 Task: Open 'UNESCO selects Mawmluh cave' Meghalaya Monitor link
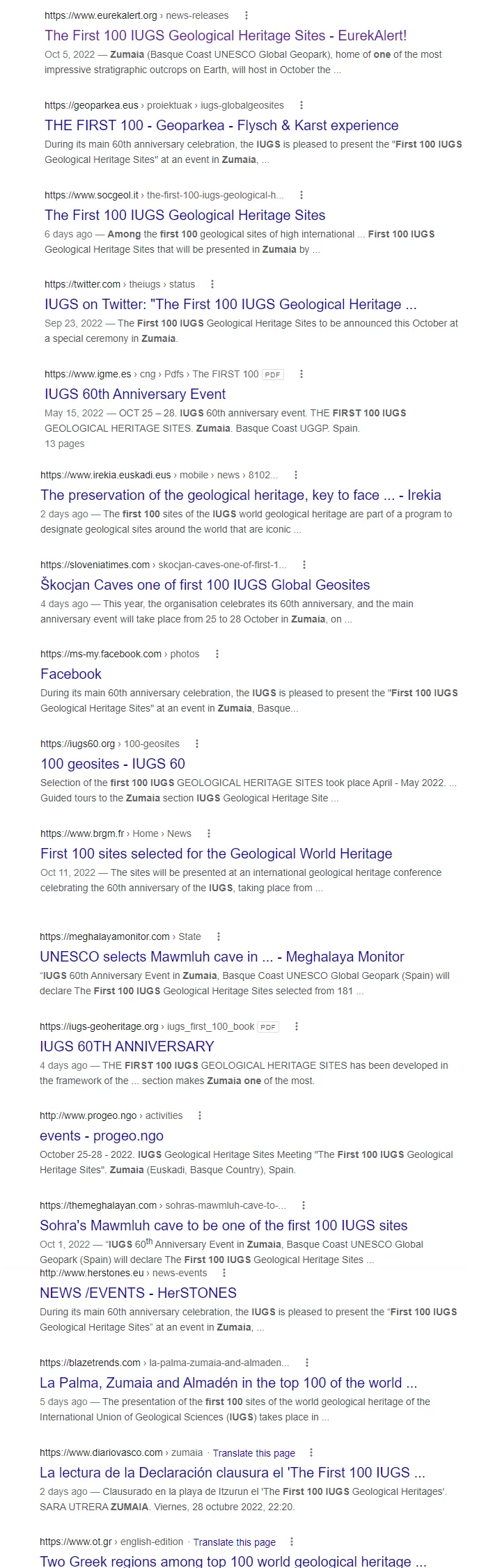[221, 957]
